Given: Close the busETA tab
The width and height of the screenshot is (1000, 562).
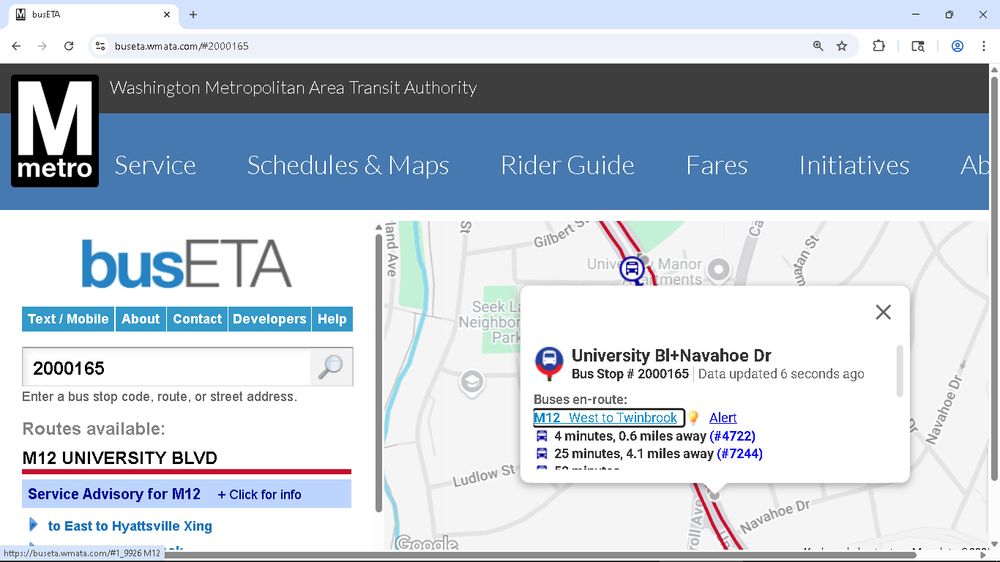Looking at the screenshot, I should (166, 14).
